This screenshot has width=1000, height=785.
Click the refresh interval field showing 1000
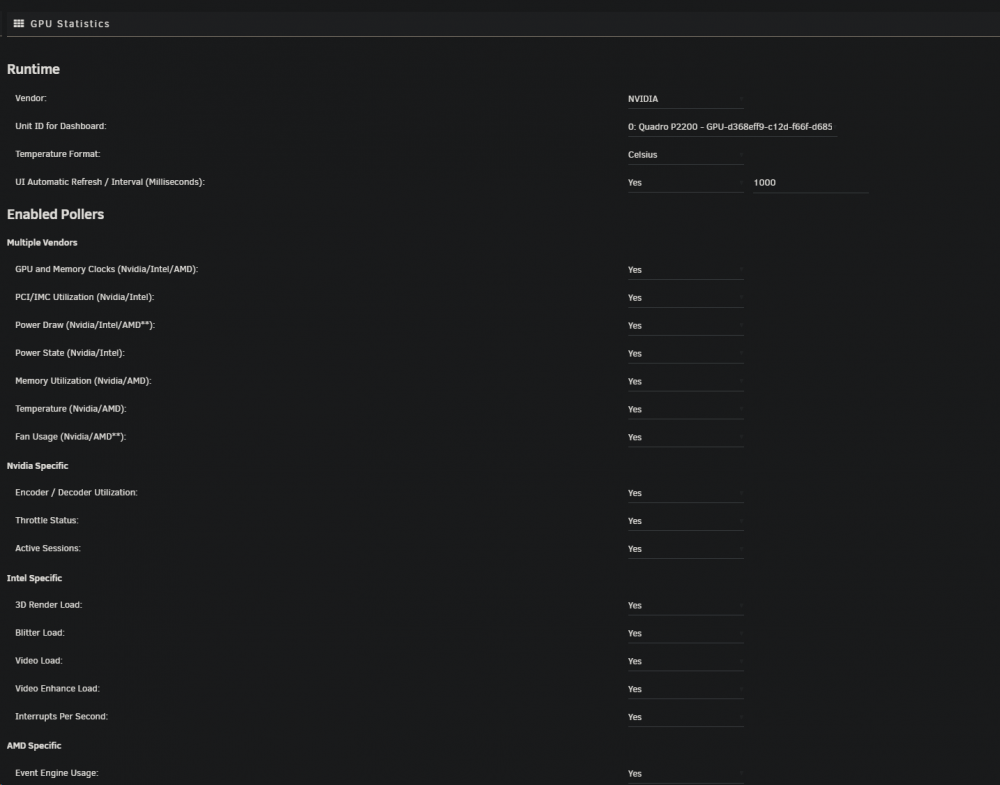[811, 183]
